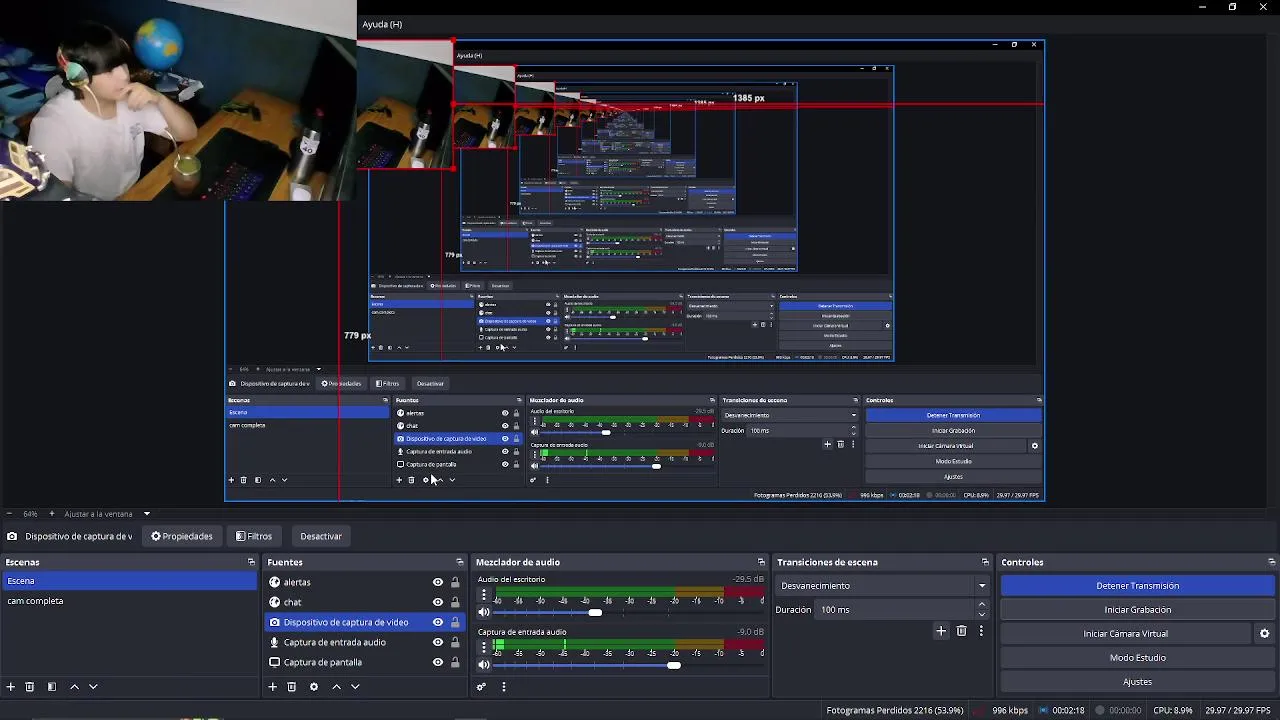Screen dimensions: 1280x720
Task: Float the Escenas dock panel
Action: coord(251,562)
